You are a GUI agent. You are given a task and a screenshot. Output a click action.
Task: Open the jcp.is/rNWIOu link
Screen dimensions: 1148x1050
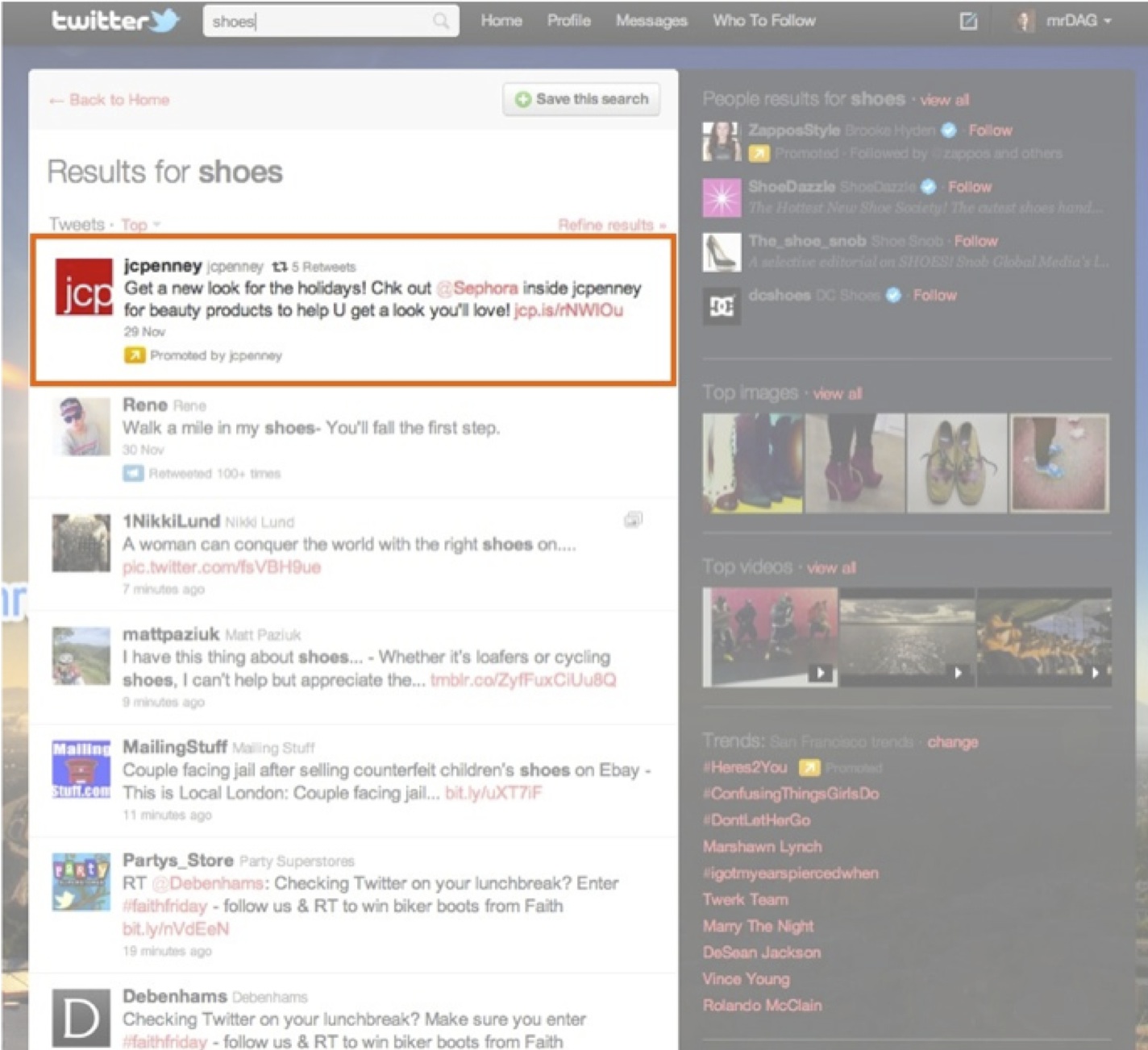coord(568,310)
